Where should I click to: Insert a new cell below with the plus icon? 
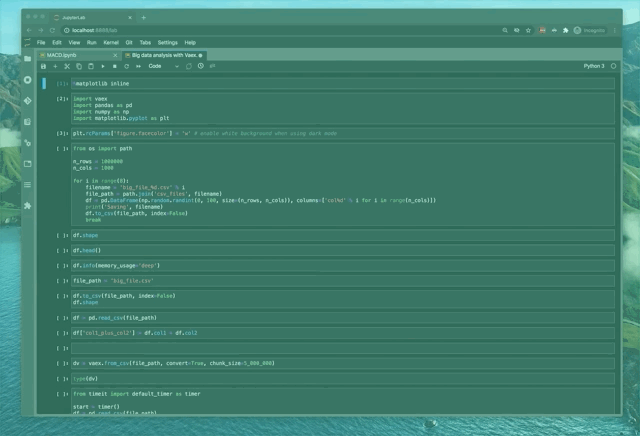(55, 66)
